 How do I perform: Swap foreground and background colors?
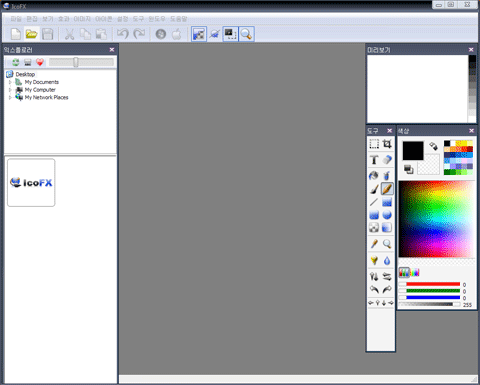coord(433,146)
